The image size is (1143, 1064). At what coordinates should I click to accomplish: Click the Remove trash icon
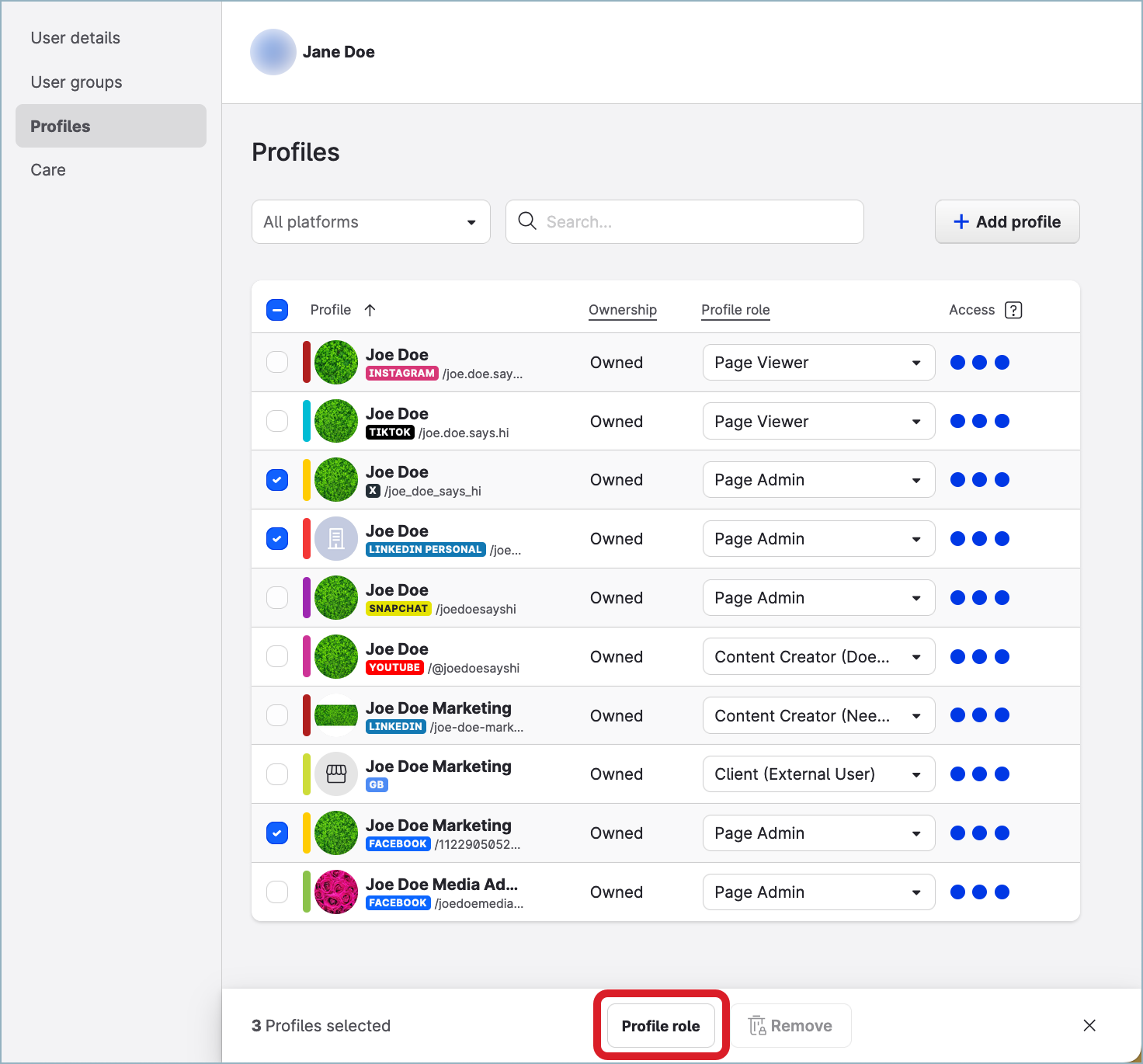click(757, 1025)
